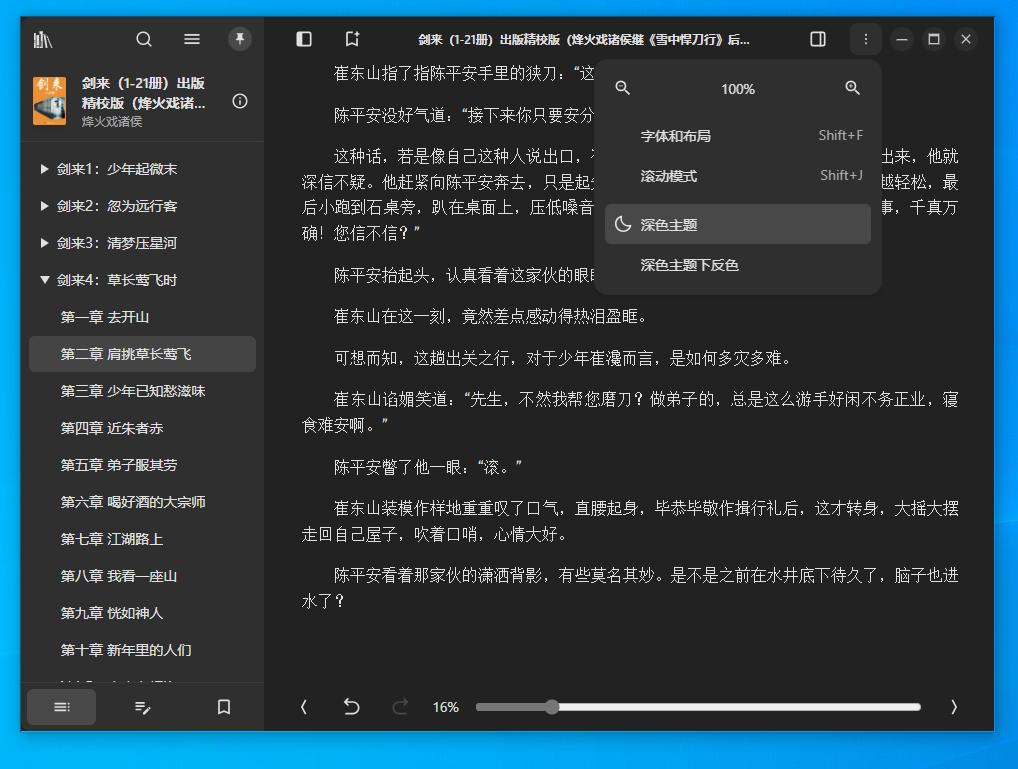Screen dimensions: 1018x769
Task: Go to previous page arrow
Action: [x=304, y=707]
